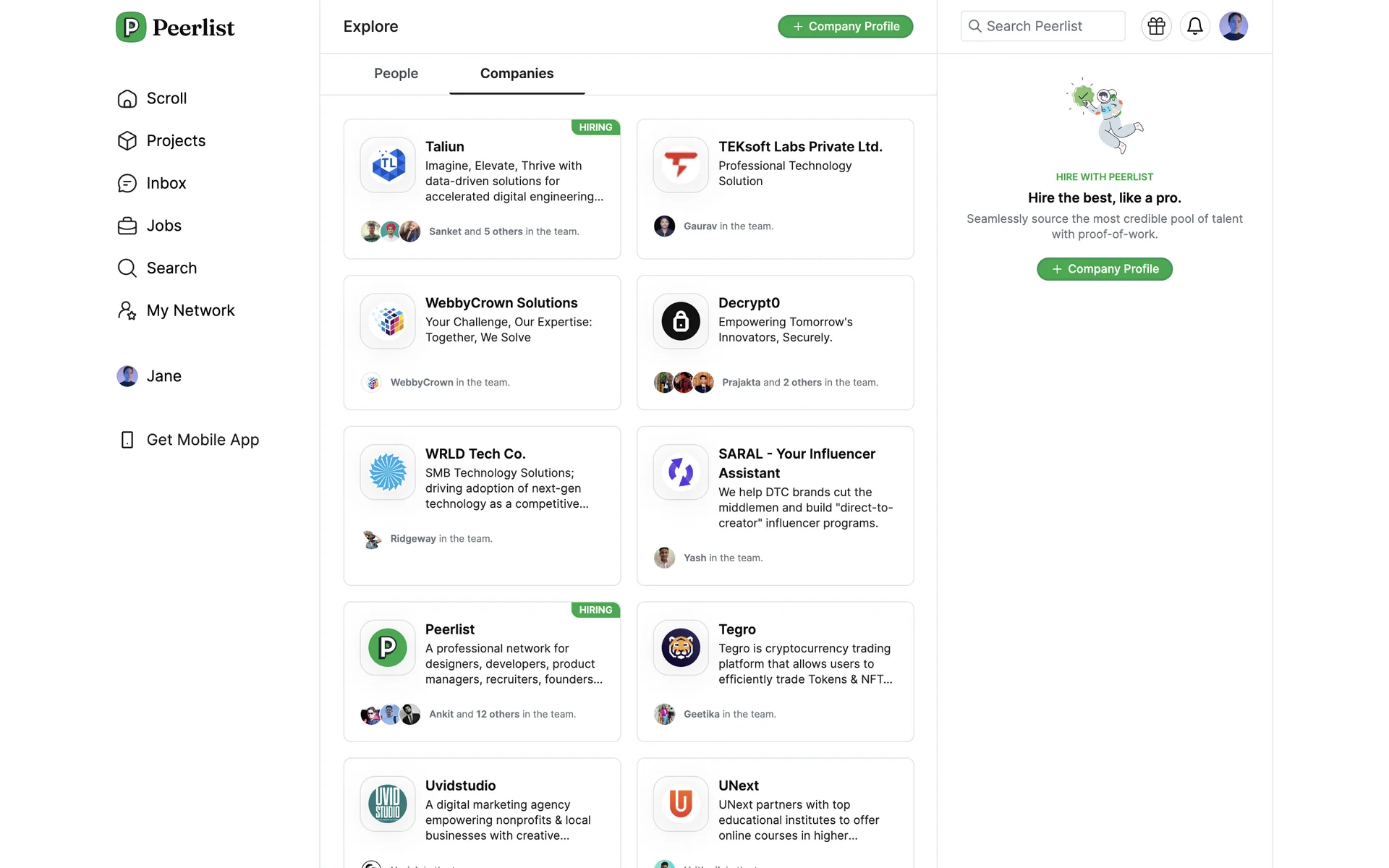Click TEKsoft Labs logo icon

coord(680,165)
